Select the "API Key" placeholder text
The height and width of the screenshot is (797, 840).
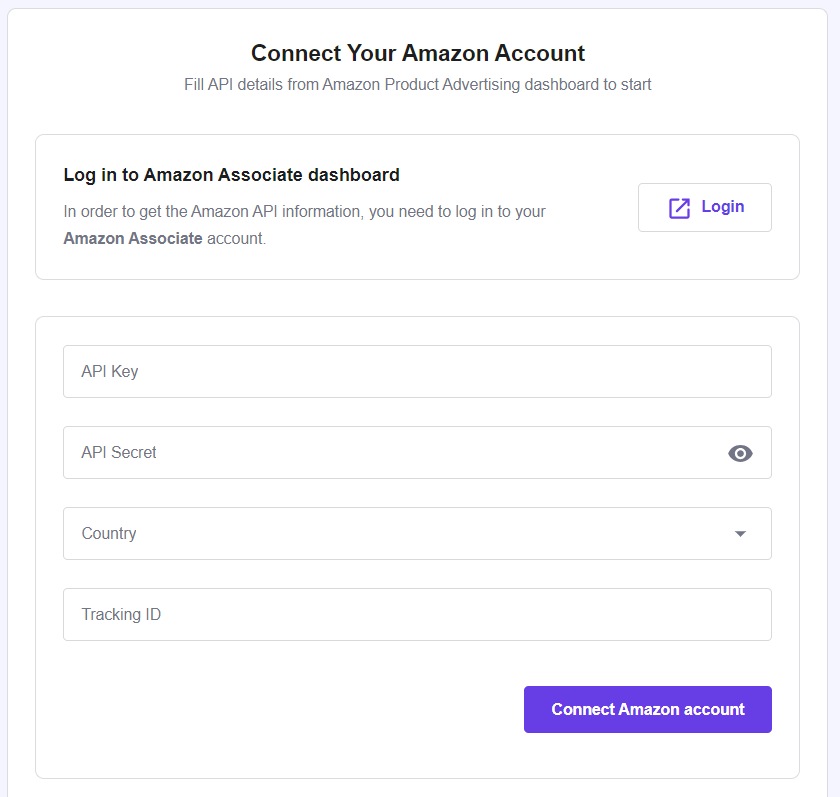(110, 371)
